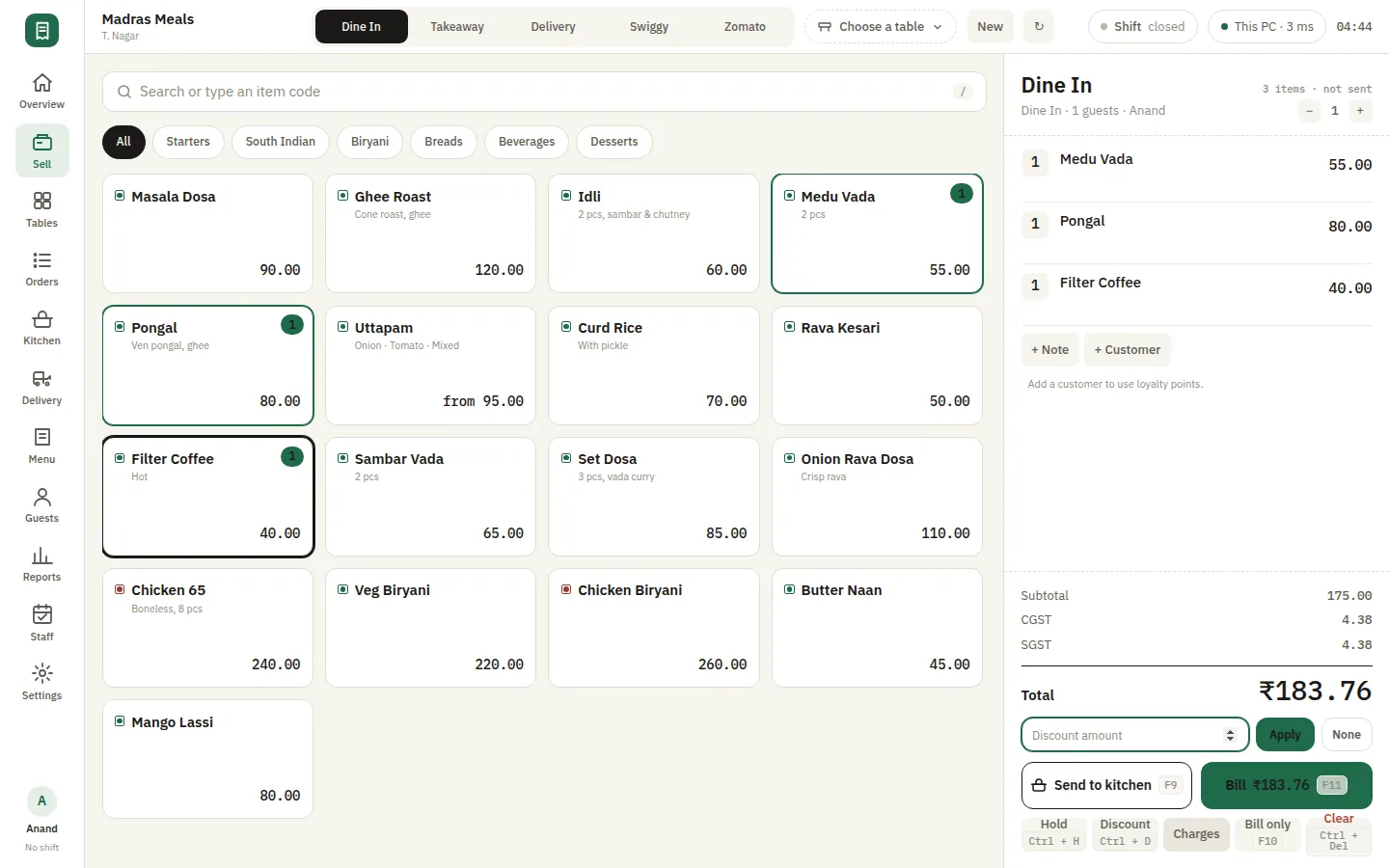The height and width of the screenshot is (868, 1389).
Task: Select the All category filter
Action: pos(123,142)
